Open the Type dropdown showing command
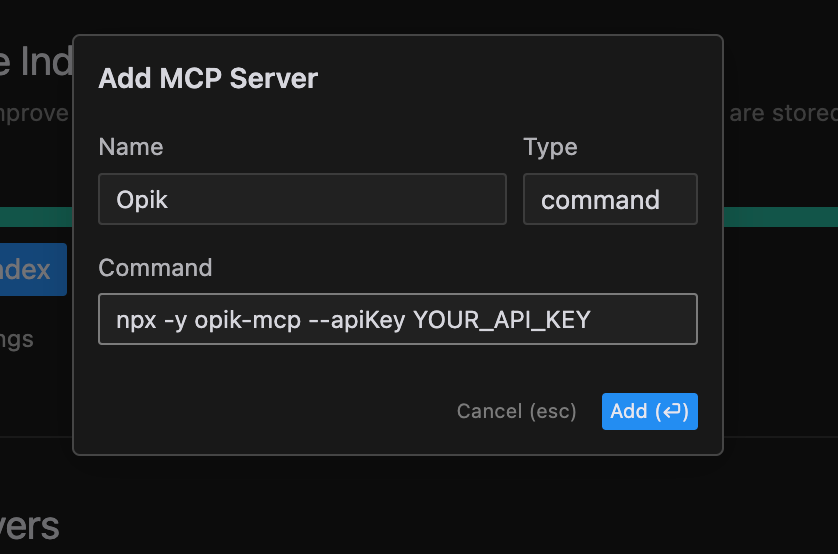Viewport: 838px width, 554px height. pos(609,199)
